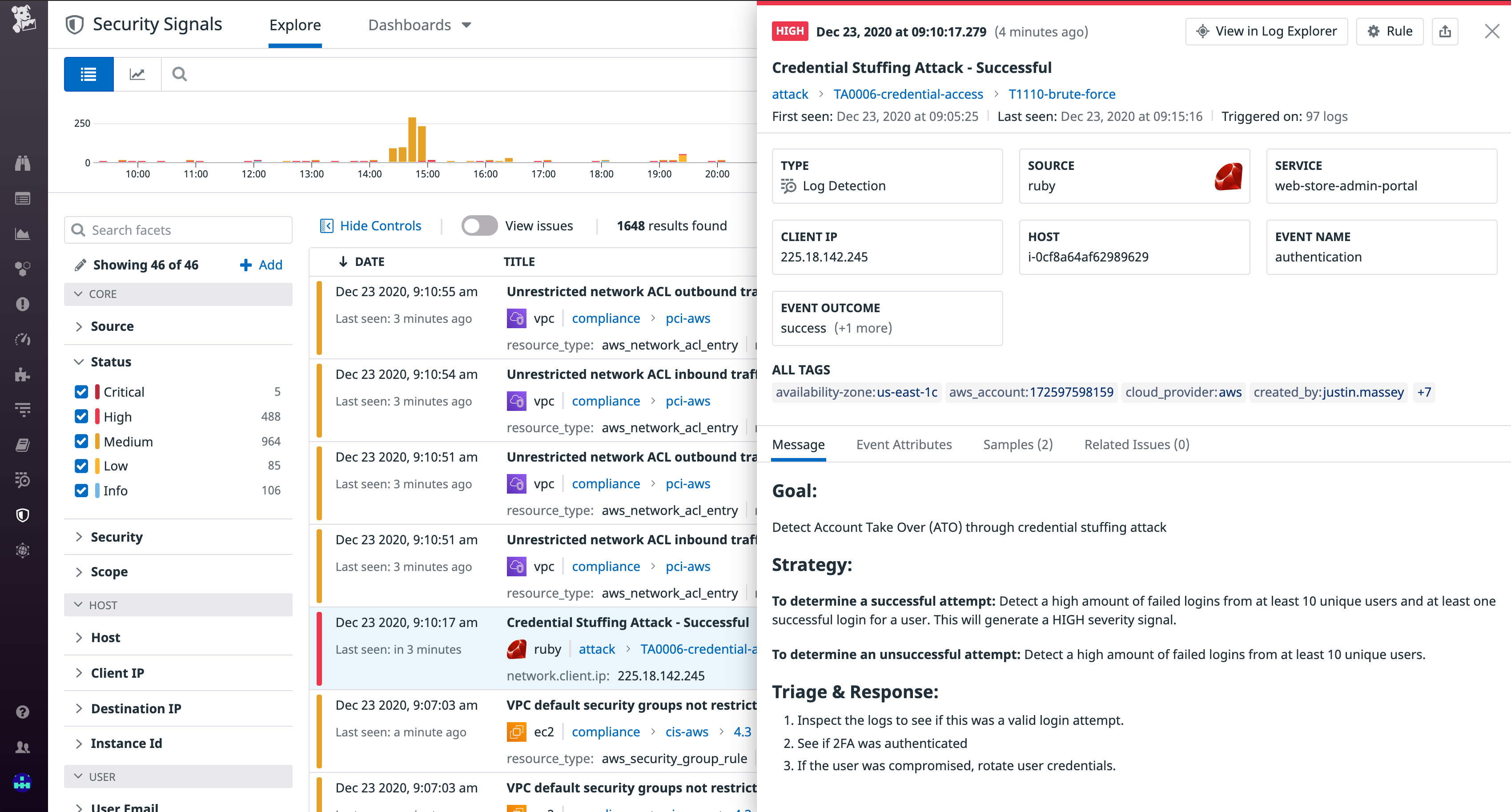Open the Notebooks icon in sidebar
The width and height of the screenshot is (1511, 812).
click(23, 445)
